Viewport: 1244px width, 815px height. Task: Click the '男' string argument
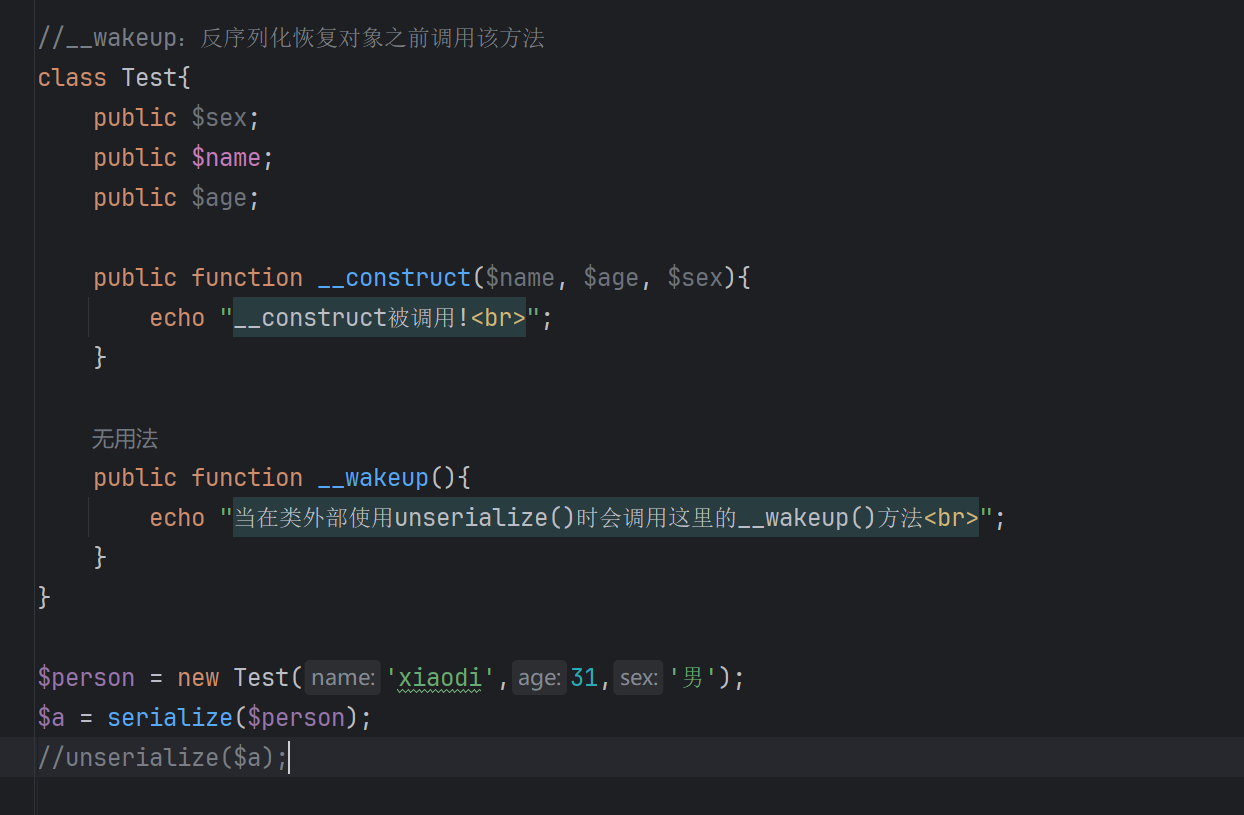tap(692, 678)
